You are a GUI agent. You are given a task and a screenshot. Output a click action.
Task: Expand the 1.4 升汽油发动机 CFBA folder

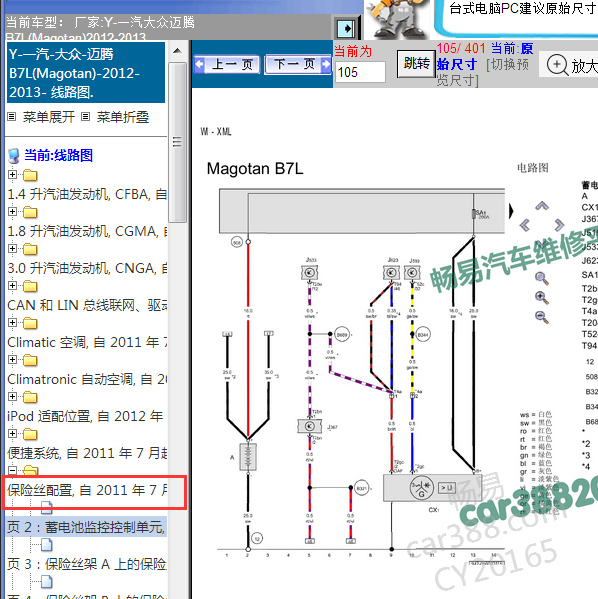(x=12, y=175)
